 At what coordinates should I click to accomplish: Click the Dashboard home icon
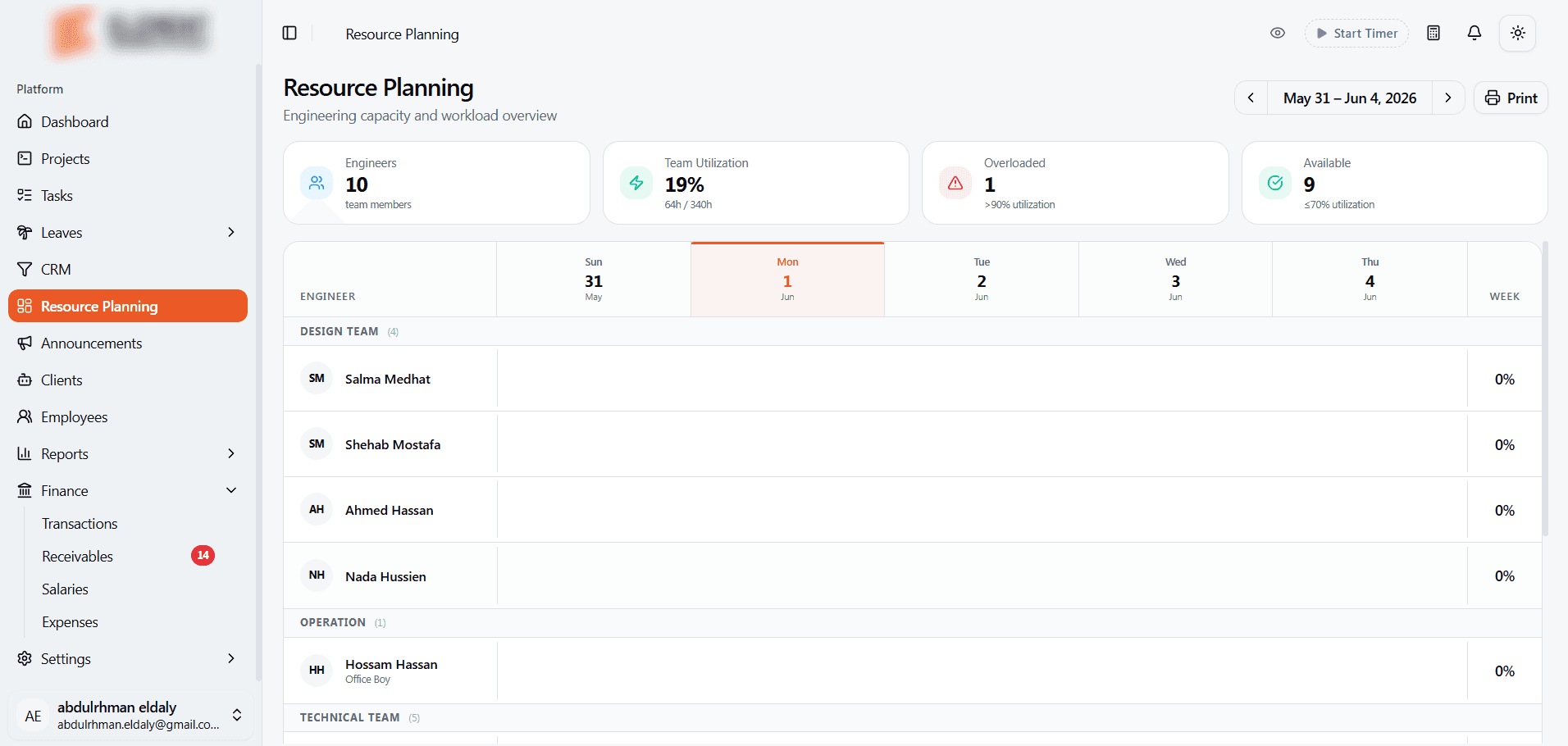(x=25, y=121)
